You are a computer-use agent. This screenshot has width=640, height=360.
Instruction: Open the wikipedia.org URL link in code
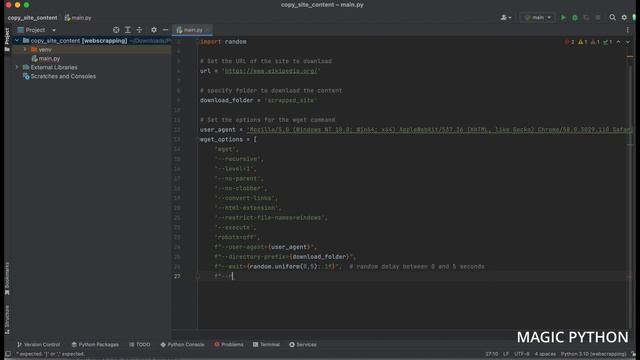271,71
